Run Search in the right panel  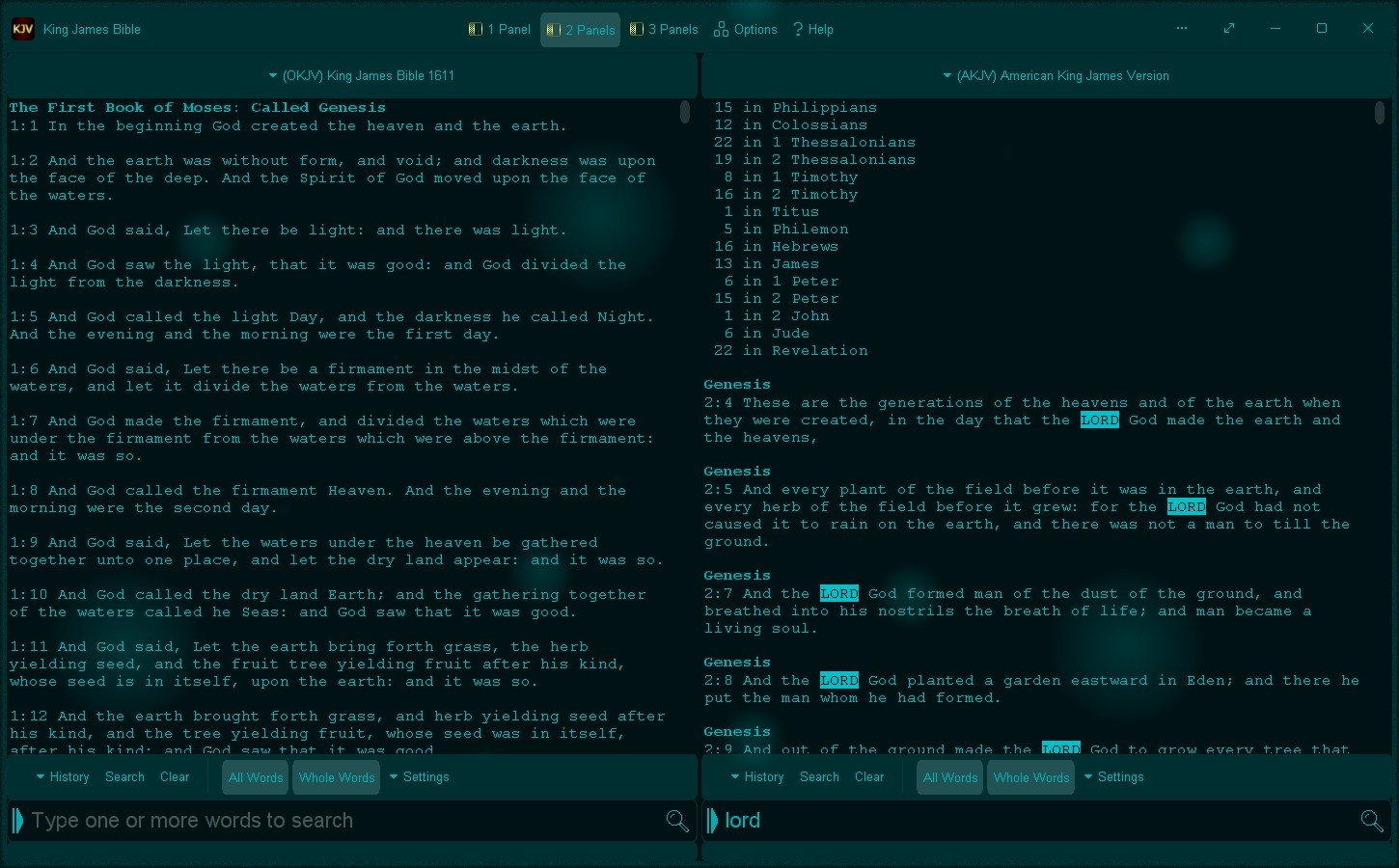[819, 776]
